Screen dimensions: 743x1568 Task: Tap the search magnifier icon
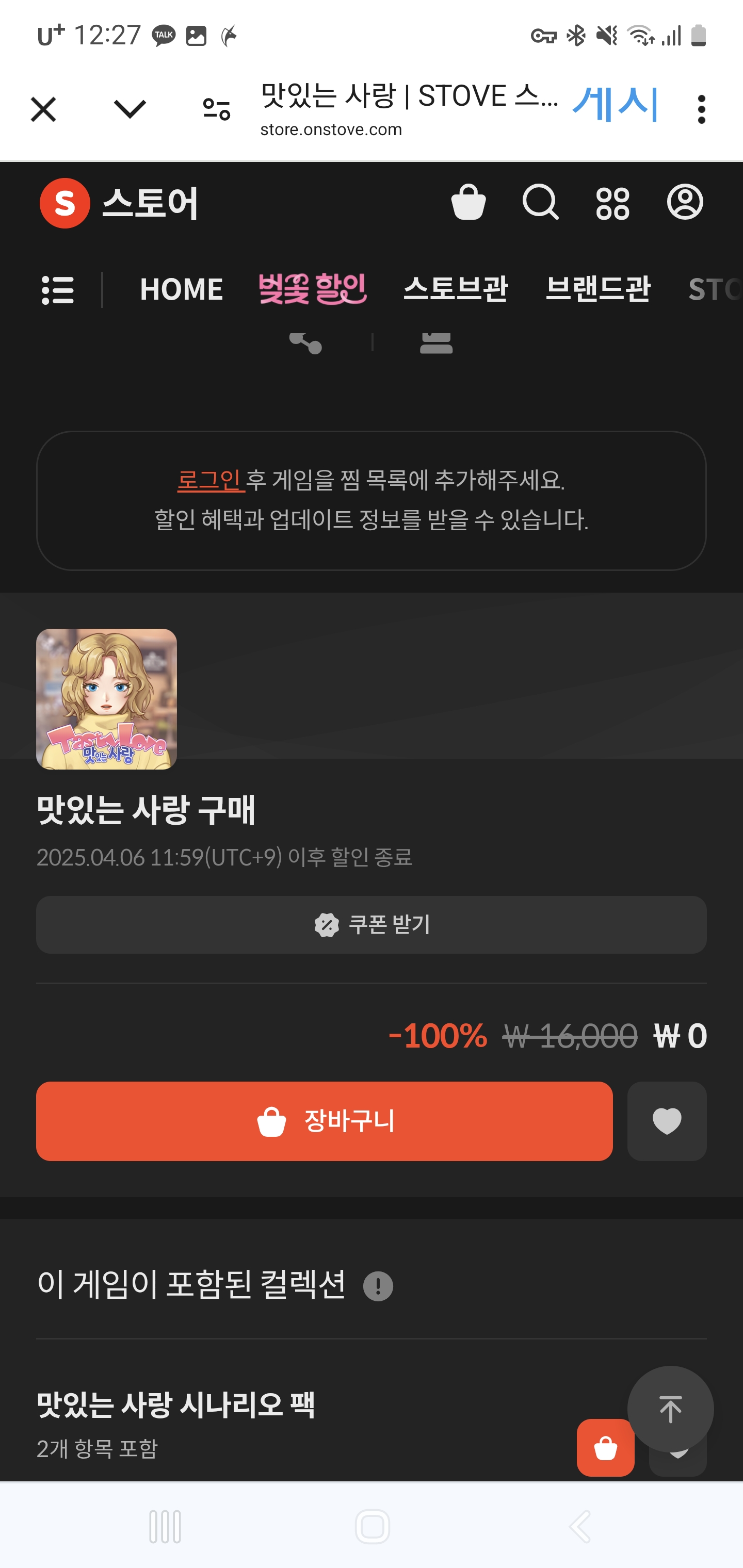pos(540,202)
